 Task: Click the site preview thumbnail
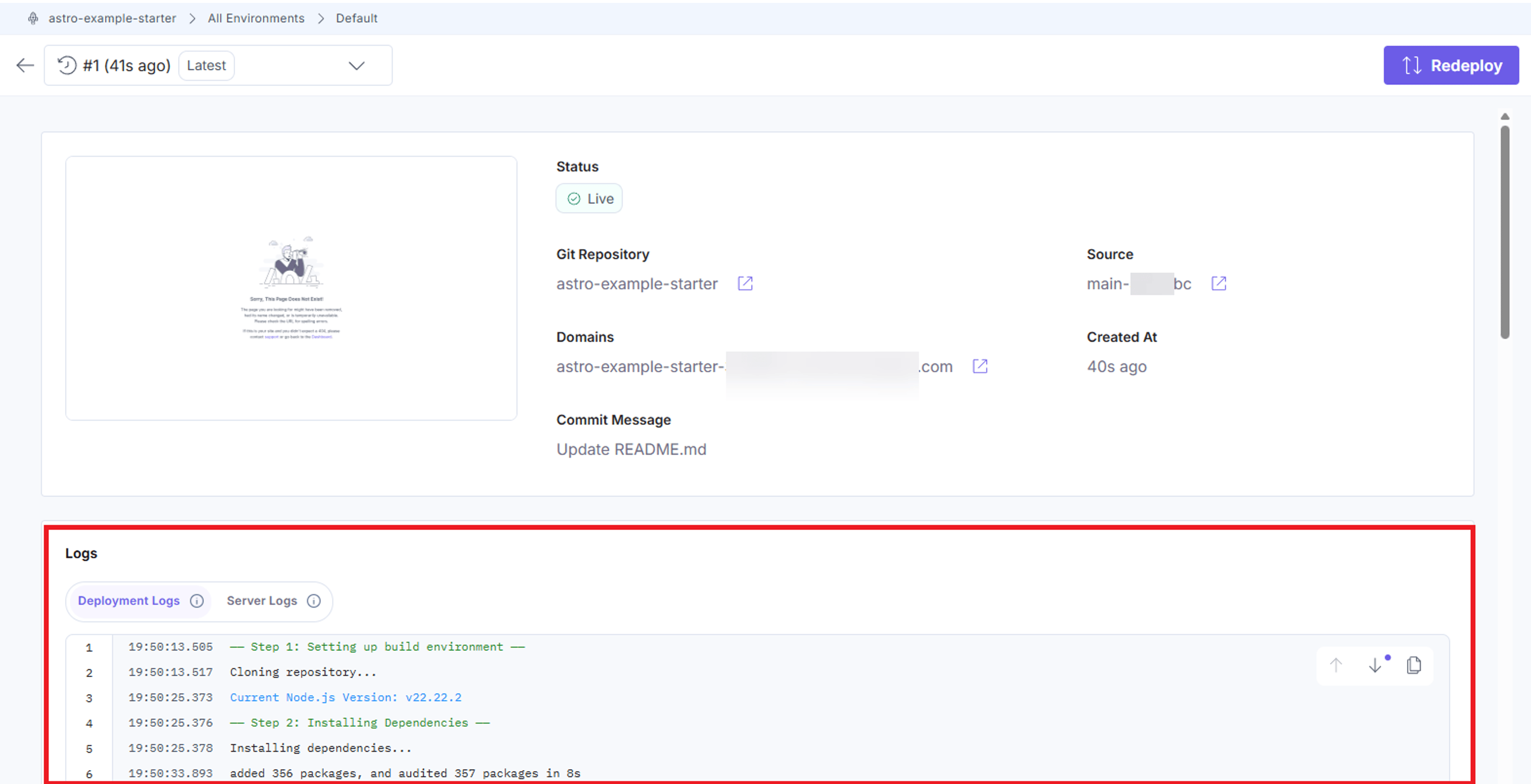[291, 288]
